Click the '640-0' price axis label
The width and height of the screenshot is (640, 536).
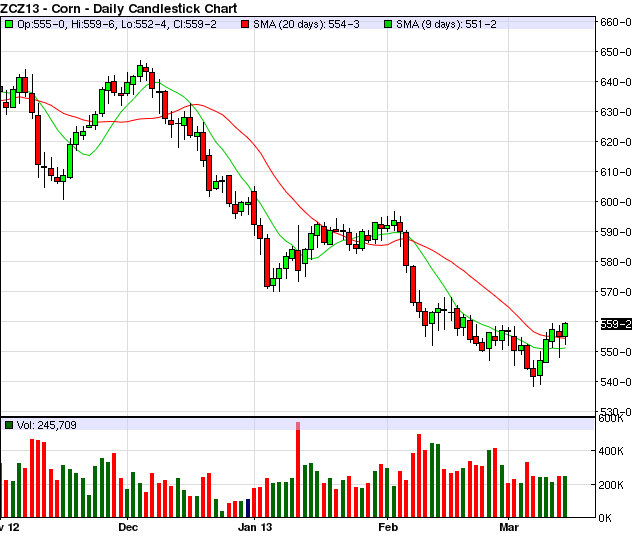(616, 82)
